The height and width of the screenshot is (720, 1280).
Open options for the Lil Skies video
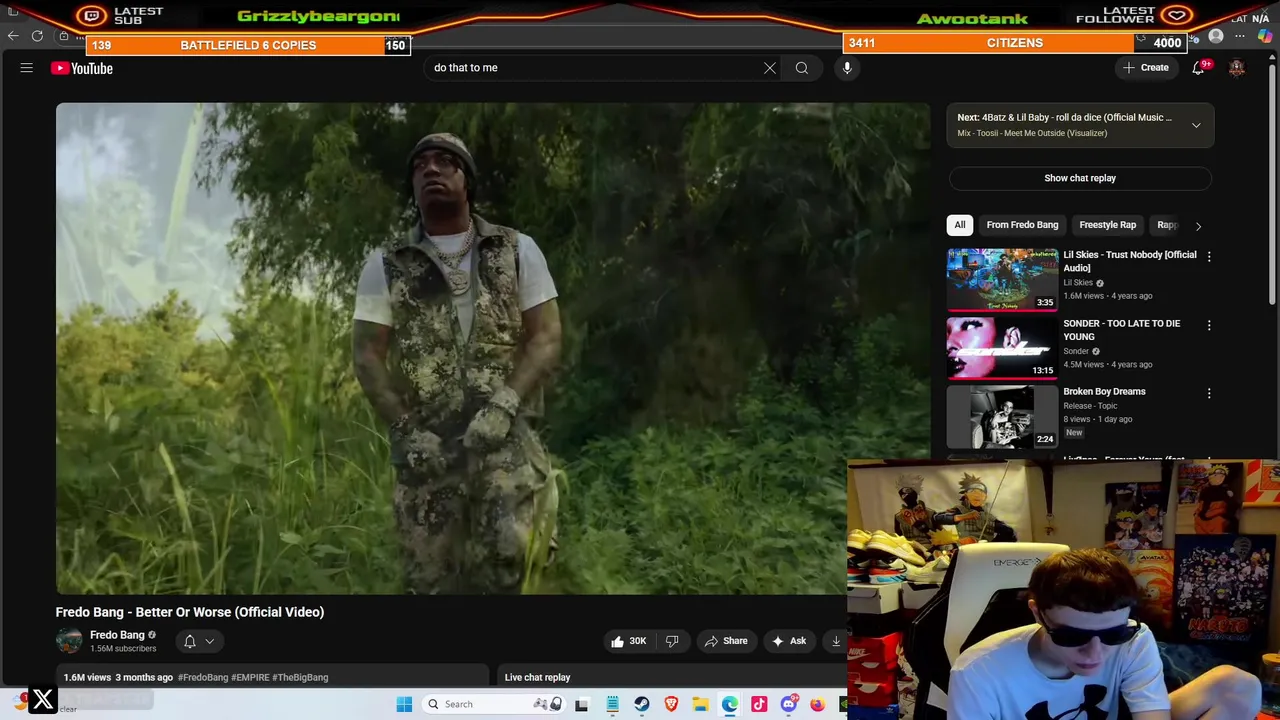(1209, 257)
